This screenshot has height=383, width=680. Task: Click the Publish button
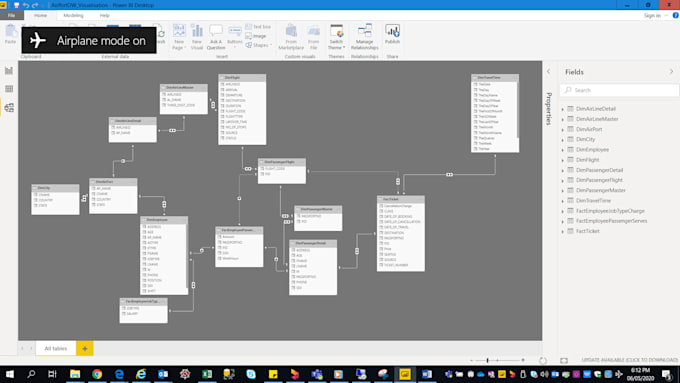[x=392, y=35]
